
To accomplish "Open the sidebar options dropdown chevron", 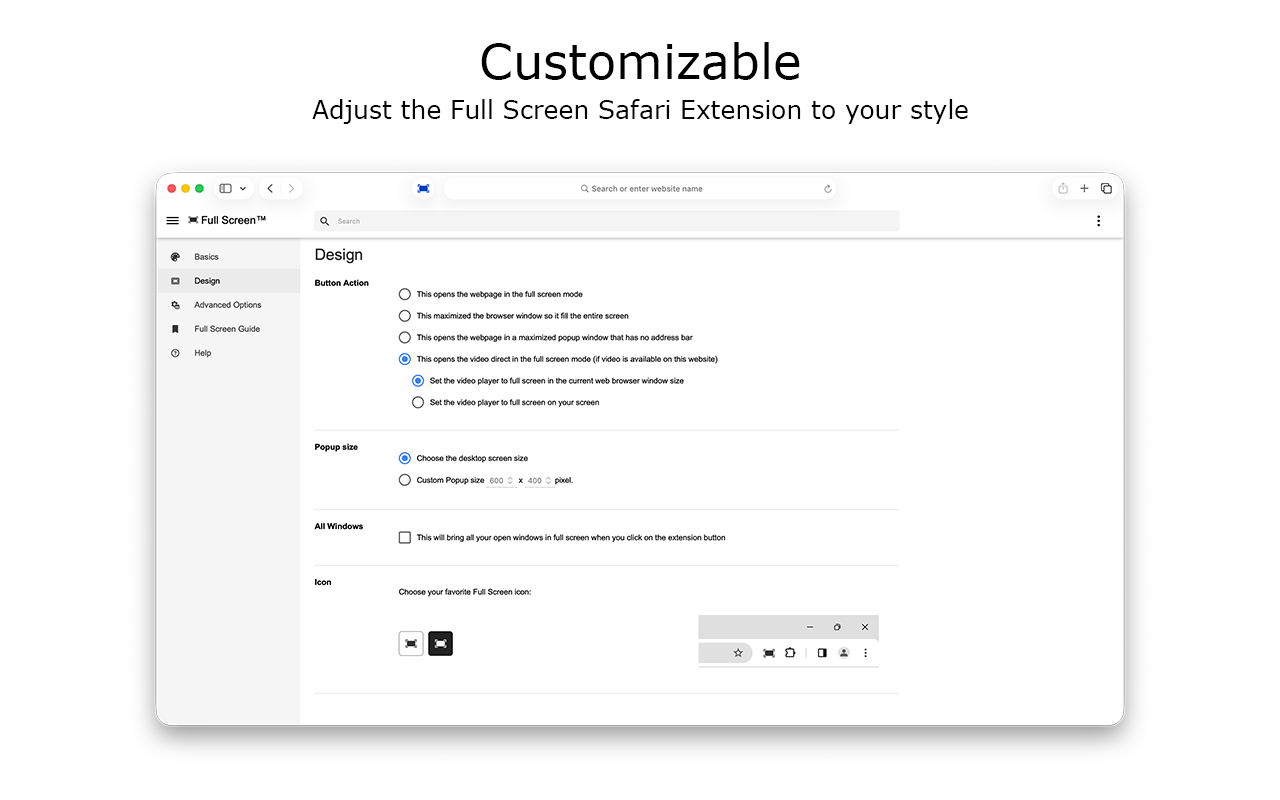I will pyautogui.click(x=243, y=188).
